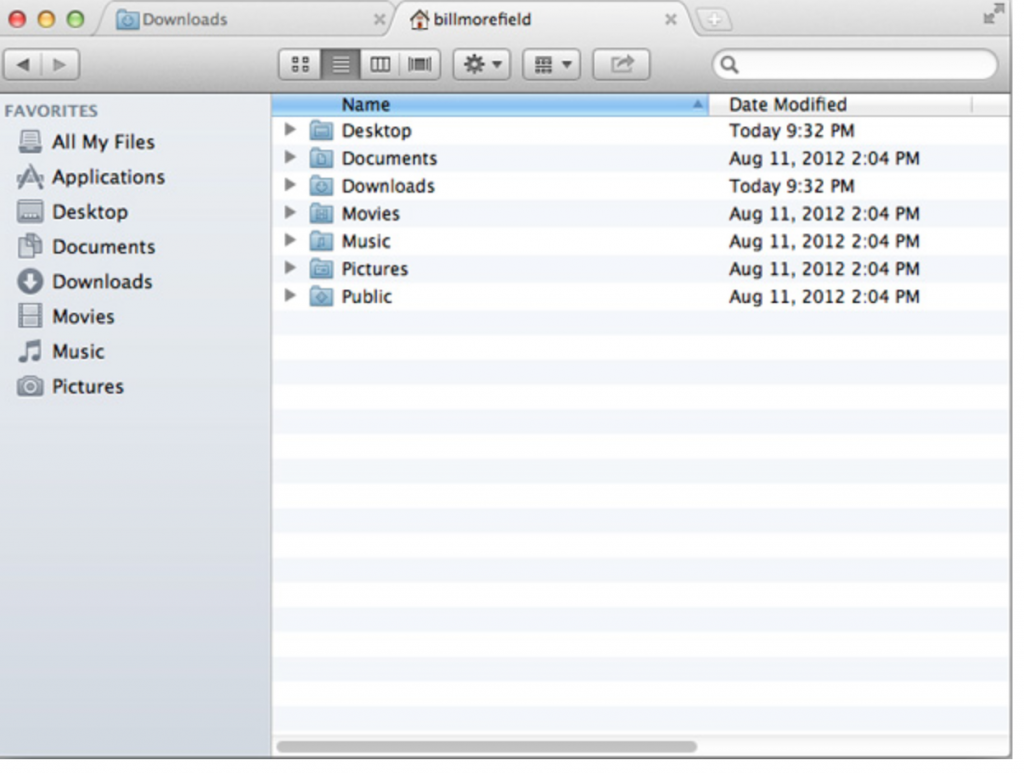
Task: Select column view mode button
Action: tap(380, 65)
